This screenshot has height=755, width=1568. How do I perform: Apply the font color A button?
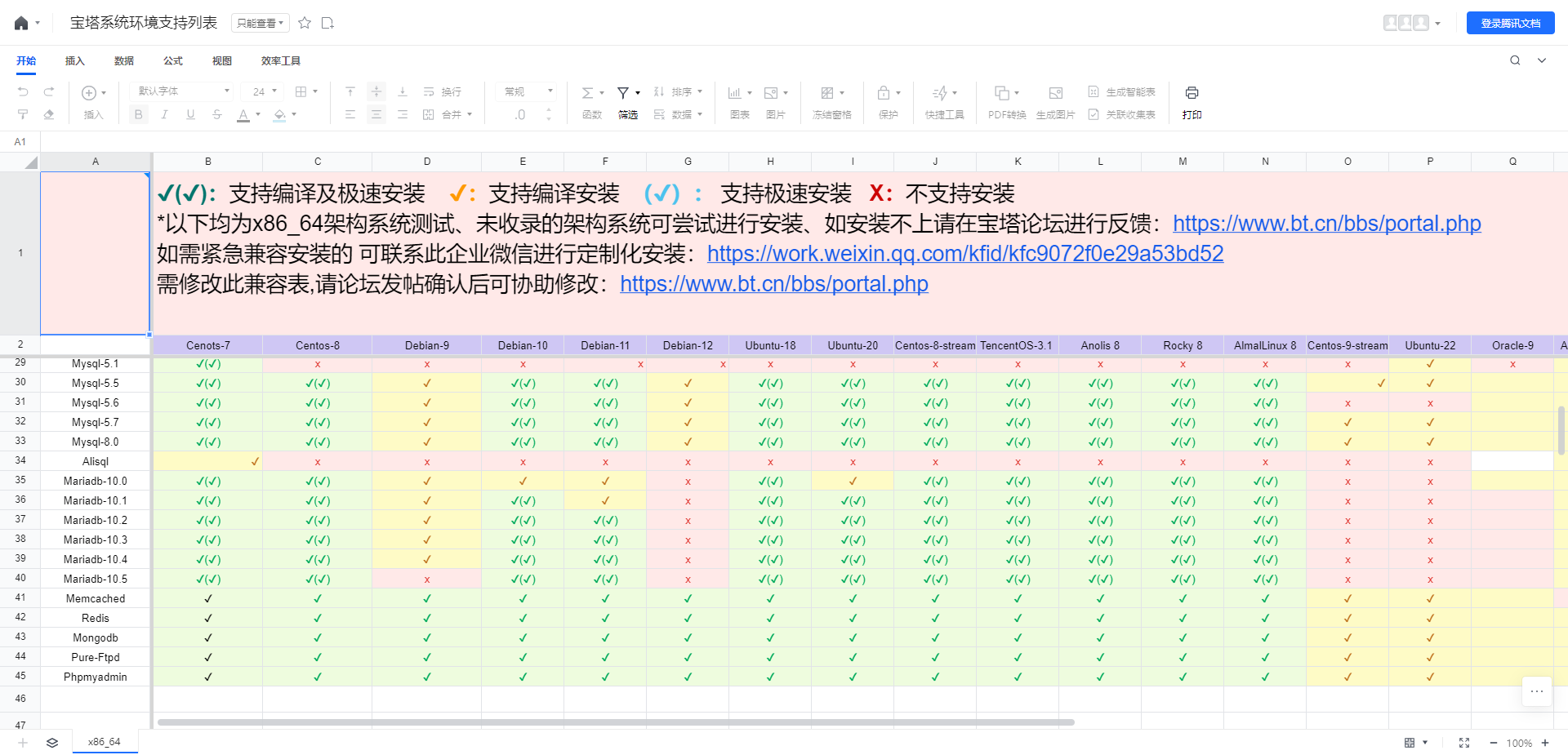coord(243,115)
